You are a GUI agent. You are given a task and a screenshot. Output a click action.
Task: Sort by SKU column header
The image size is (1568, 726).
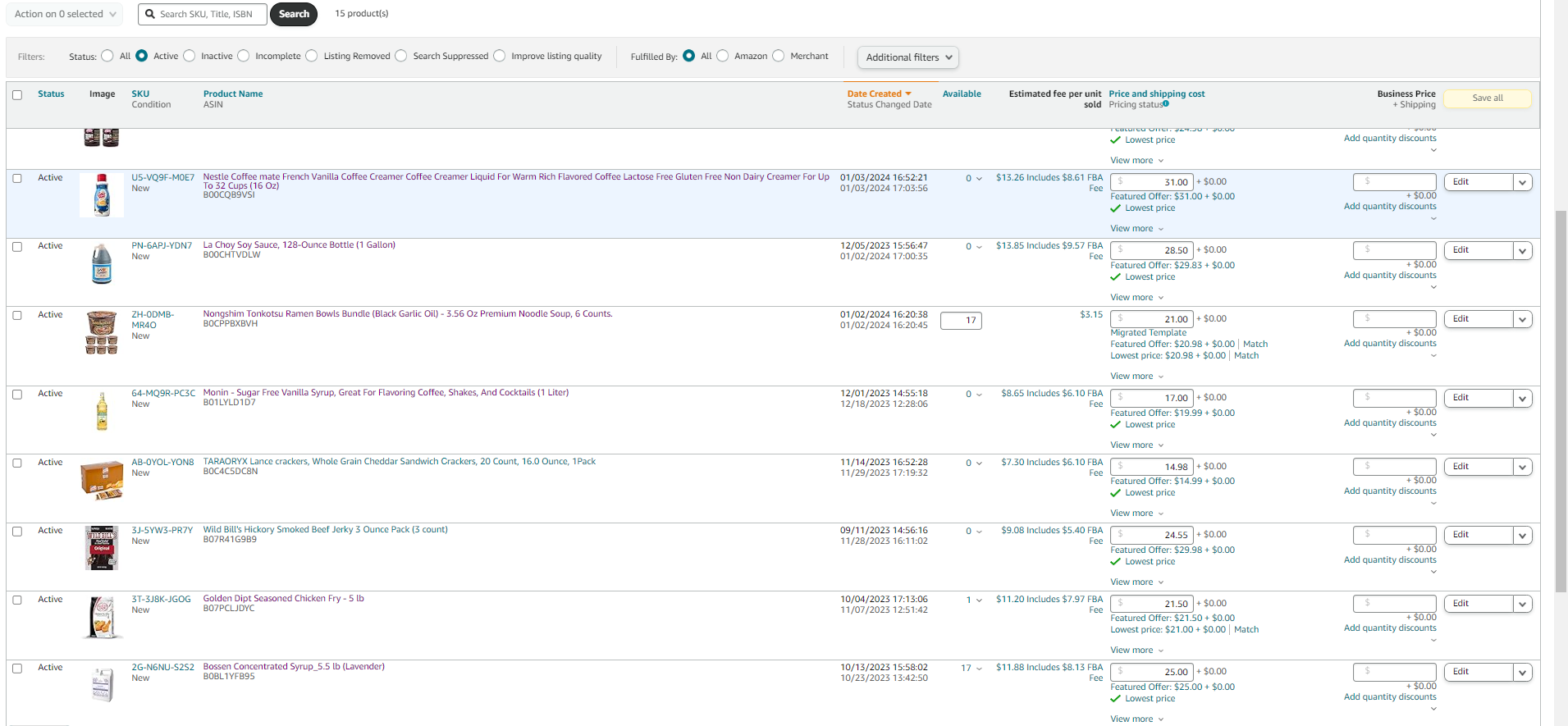[x=140, y=94]
